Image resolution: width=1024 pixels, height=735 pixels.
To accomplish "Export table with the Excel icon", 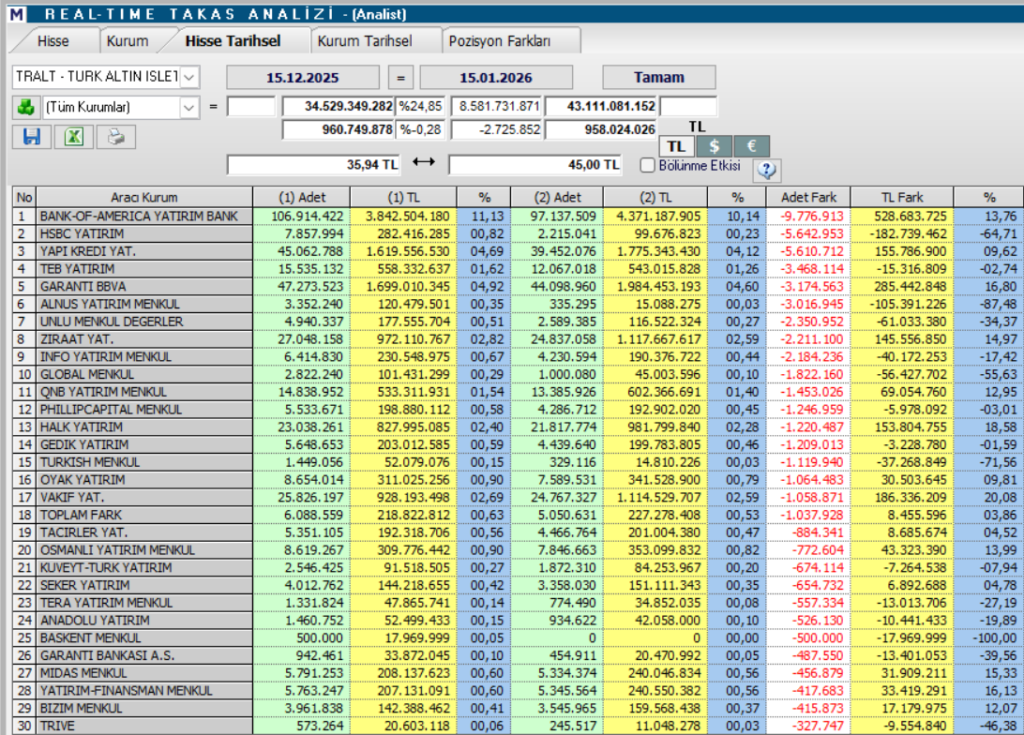I will click(74, 137).
